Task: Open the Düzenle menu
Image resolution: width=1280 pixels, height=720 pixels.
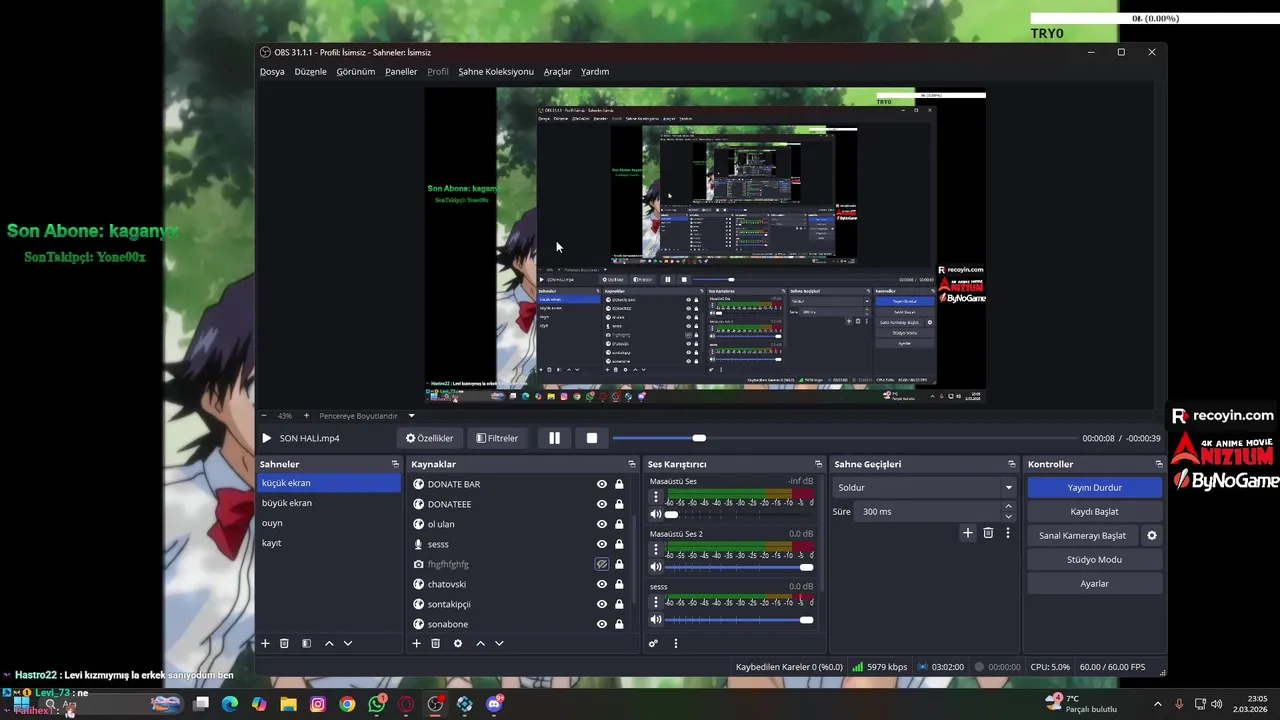Action: click(310, 72)
